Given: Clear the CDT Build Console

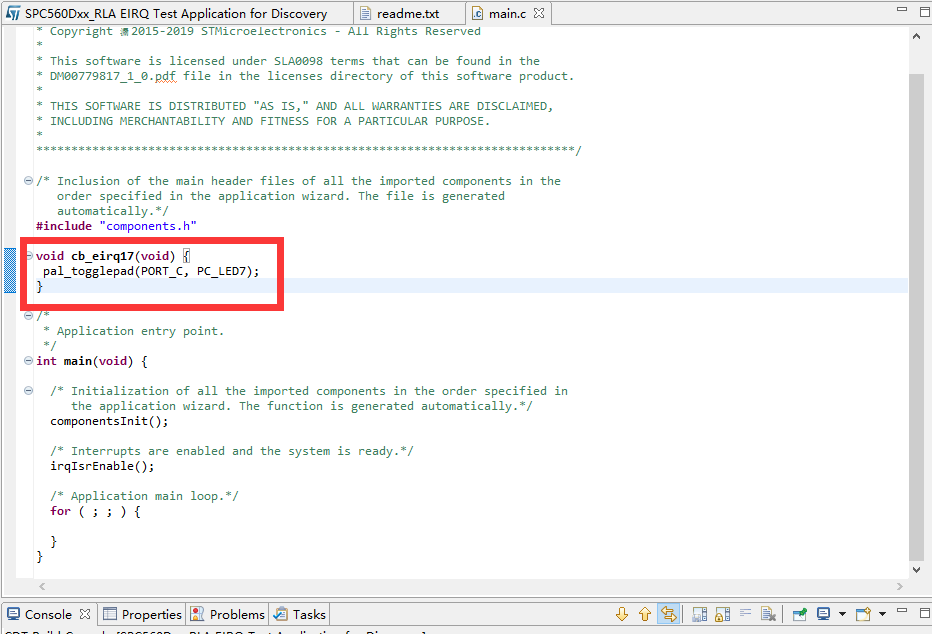Looking at the screenshot, I should [x=767, y=613].
